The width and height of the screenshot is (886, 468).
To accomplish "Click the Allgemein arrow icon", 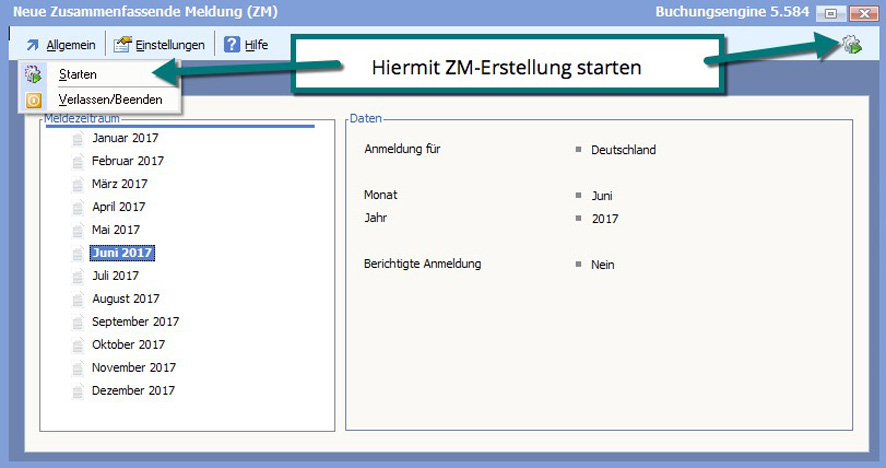I will pyautogui.click(x=33, y=45).
